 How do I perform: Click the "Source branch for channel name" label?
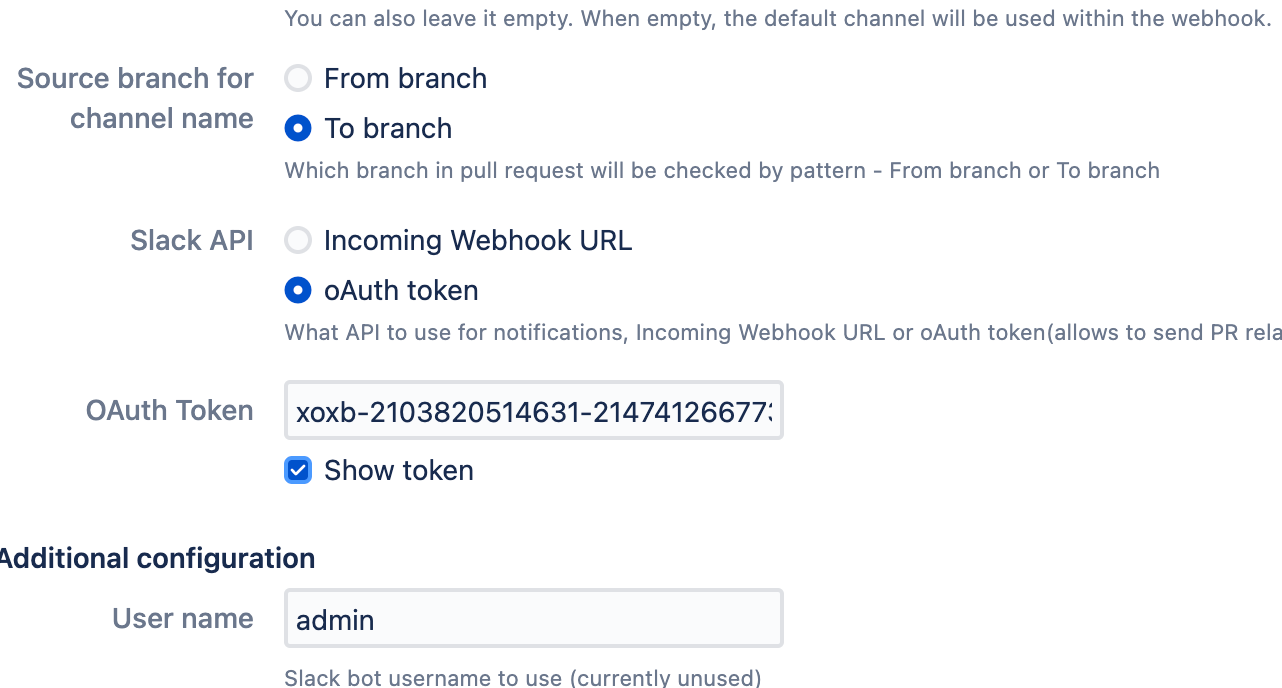tap(136, 98)
